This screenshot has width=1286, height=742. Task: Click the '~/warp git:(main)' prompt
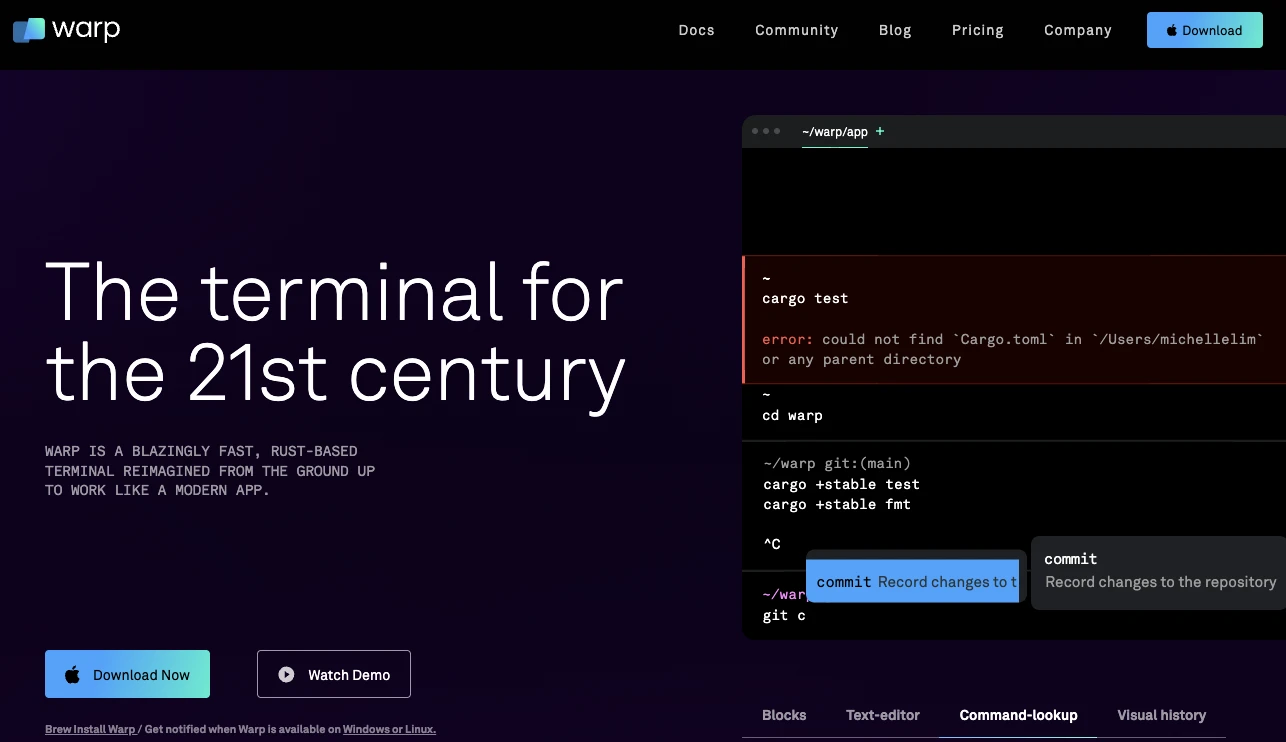[x=836, y=463]
